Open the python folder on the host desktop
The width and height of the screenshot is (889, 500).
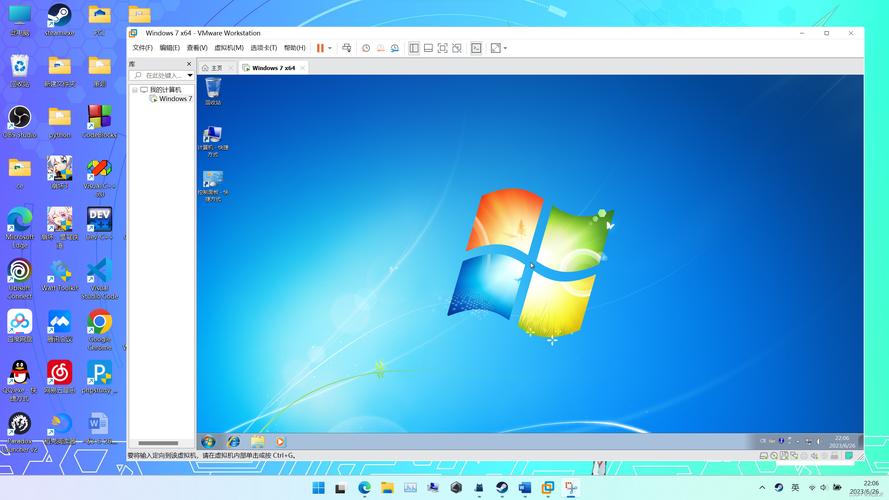click(x=60, y=122)
